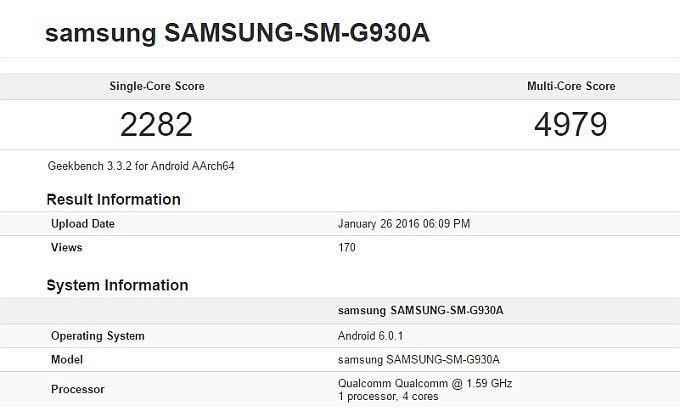The image size is (680, 417).
Task: Click the Result Information section heading
Action: point(113,199)
